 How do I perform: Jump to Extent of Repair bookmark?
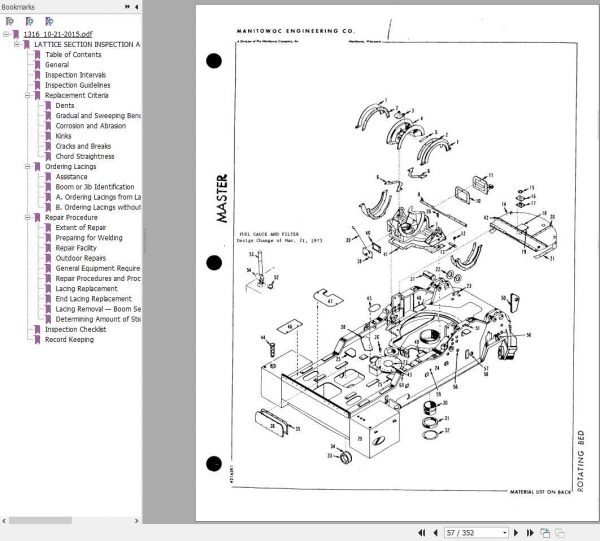tap(81, 228)
